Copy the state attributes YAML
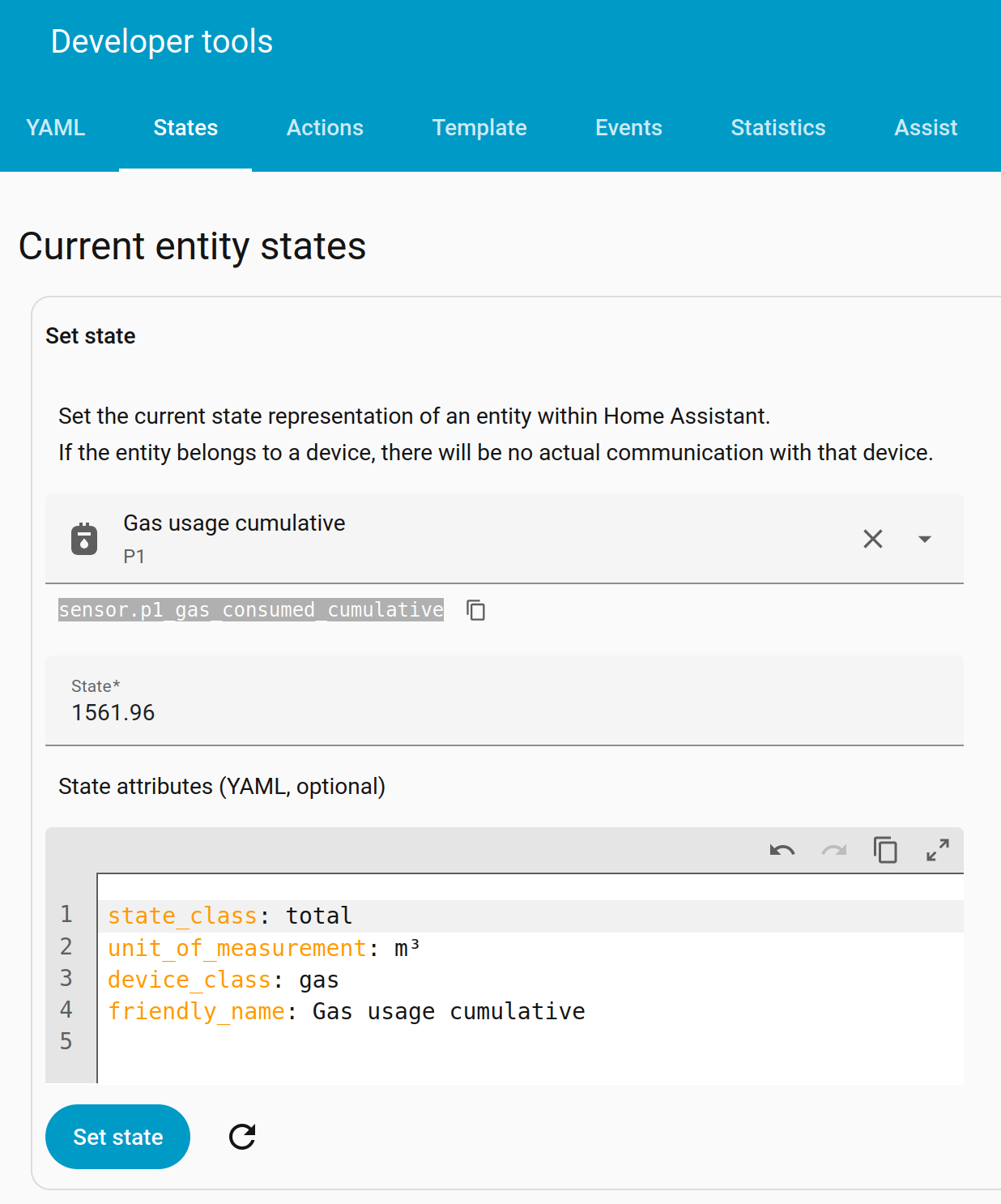This screenshot has height=1204, width=1001. tap(885, 850)
